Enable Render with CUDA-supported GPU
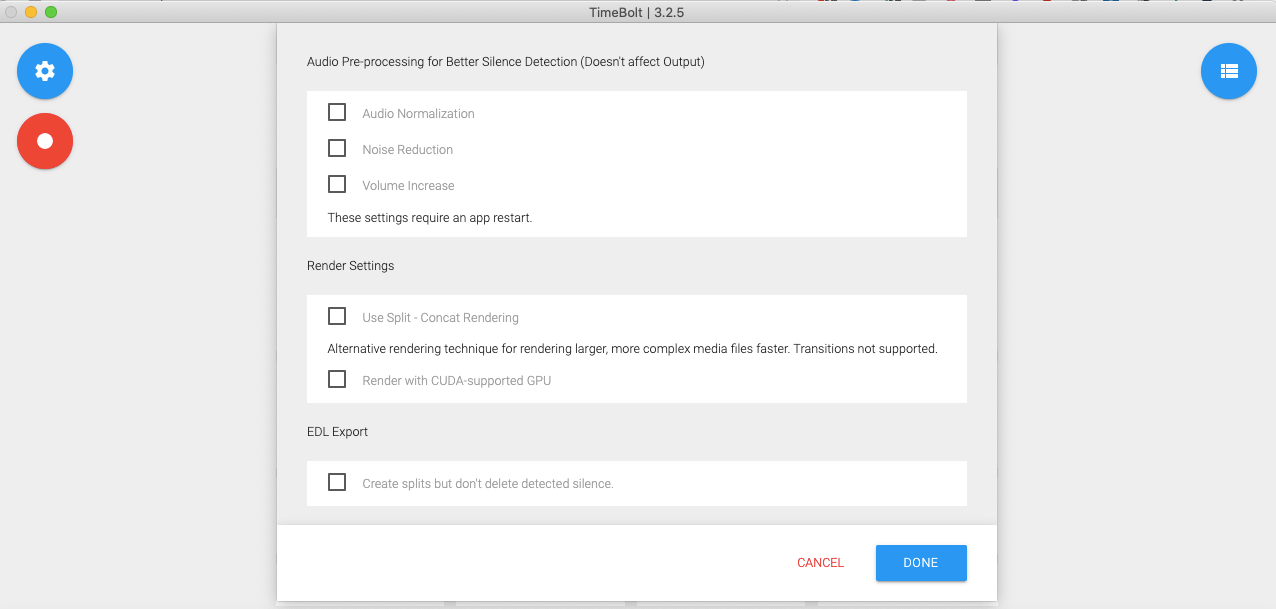 coord(337,379)
